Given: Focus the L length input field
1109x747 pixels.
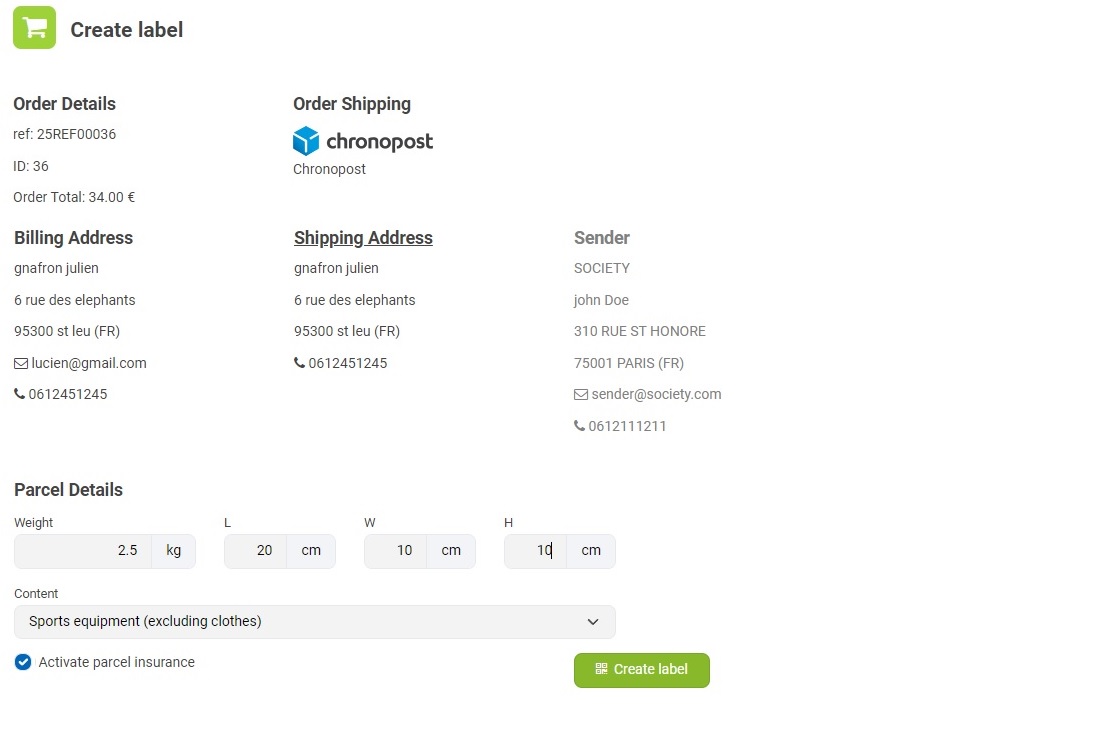Looking at the screenshot, I should click(255, 551).
